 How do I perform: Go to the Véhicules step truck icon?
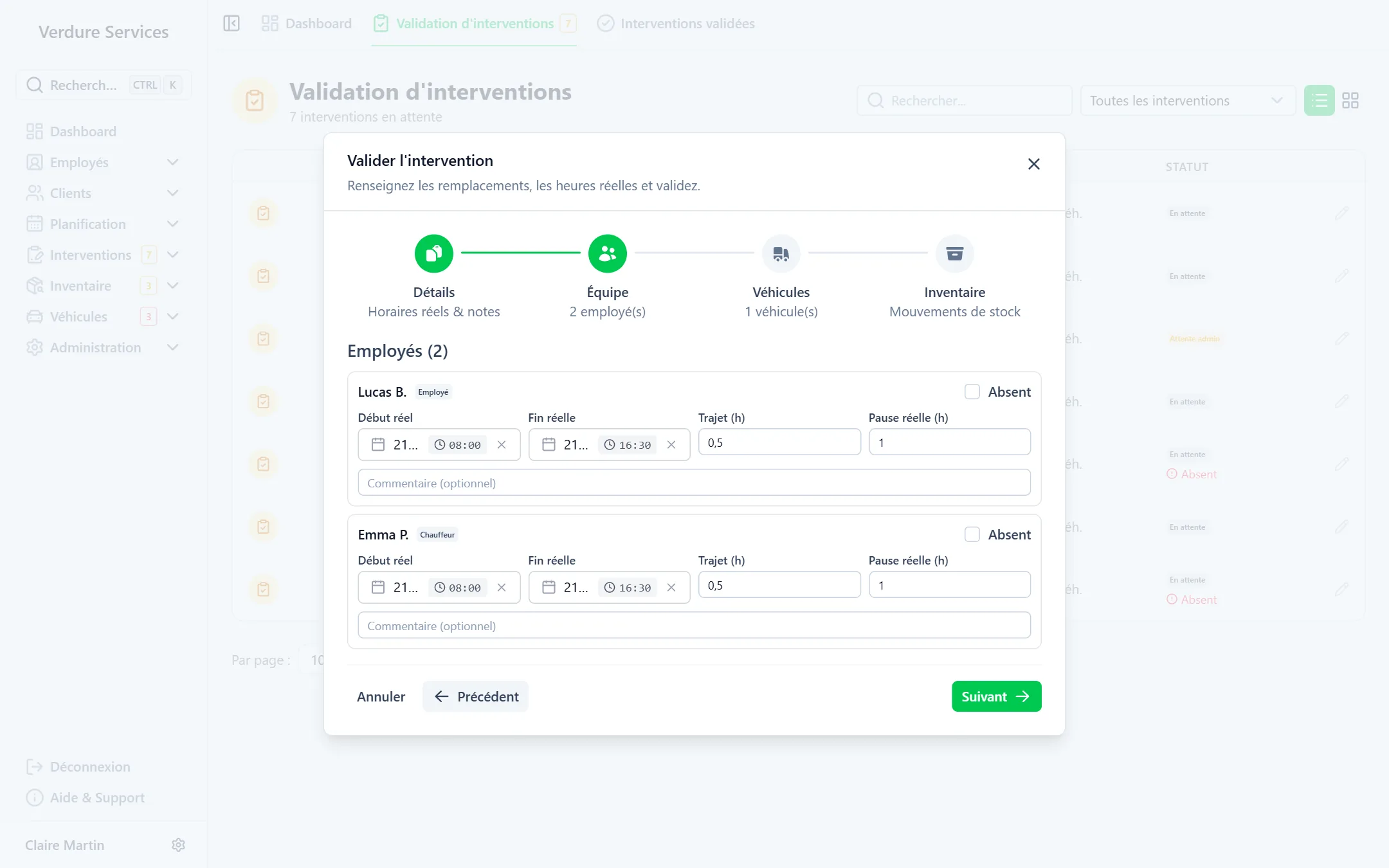(x=781, y=253)
